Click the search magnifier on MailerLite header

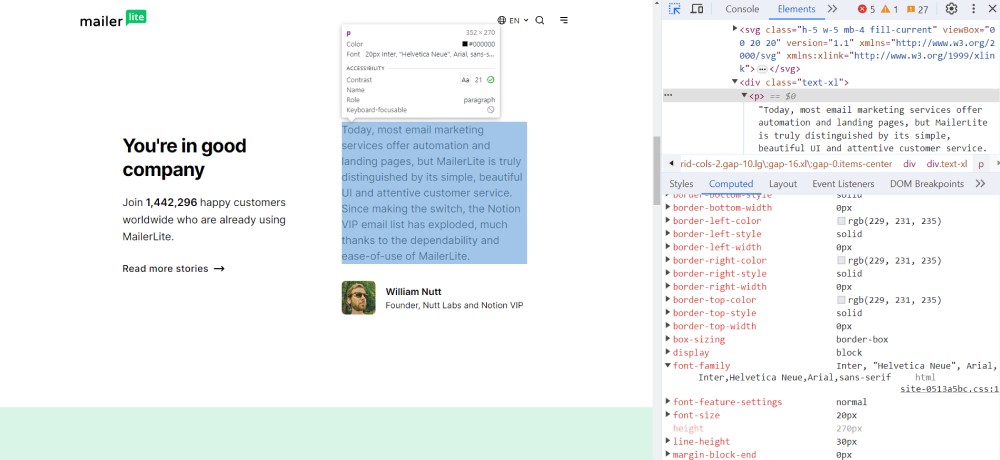[540, 20]
